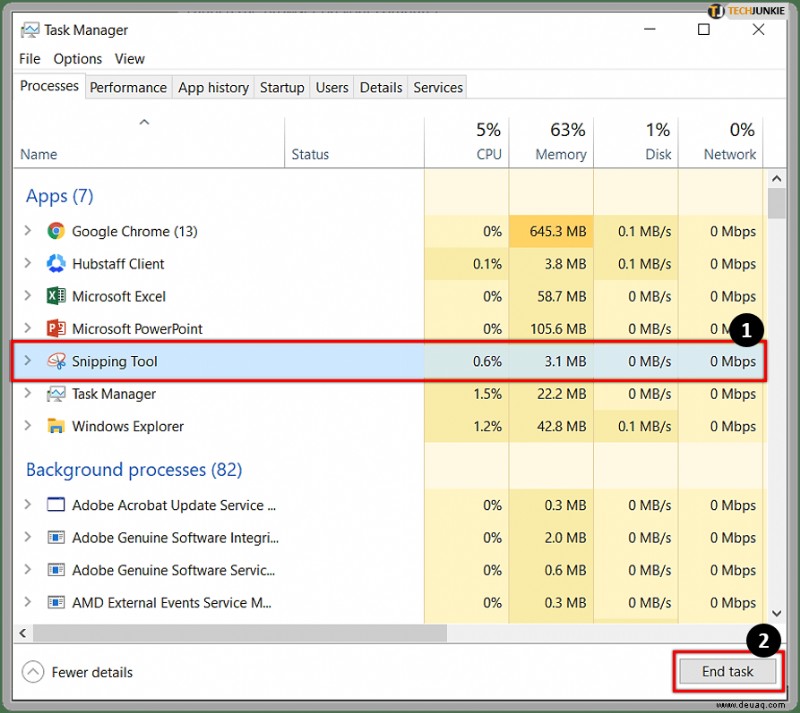
Task: Expand the Microsoft PowerPoint row
Action: (x=28, y=328)
